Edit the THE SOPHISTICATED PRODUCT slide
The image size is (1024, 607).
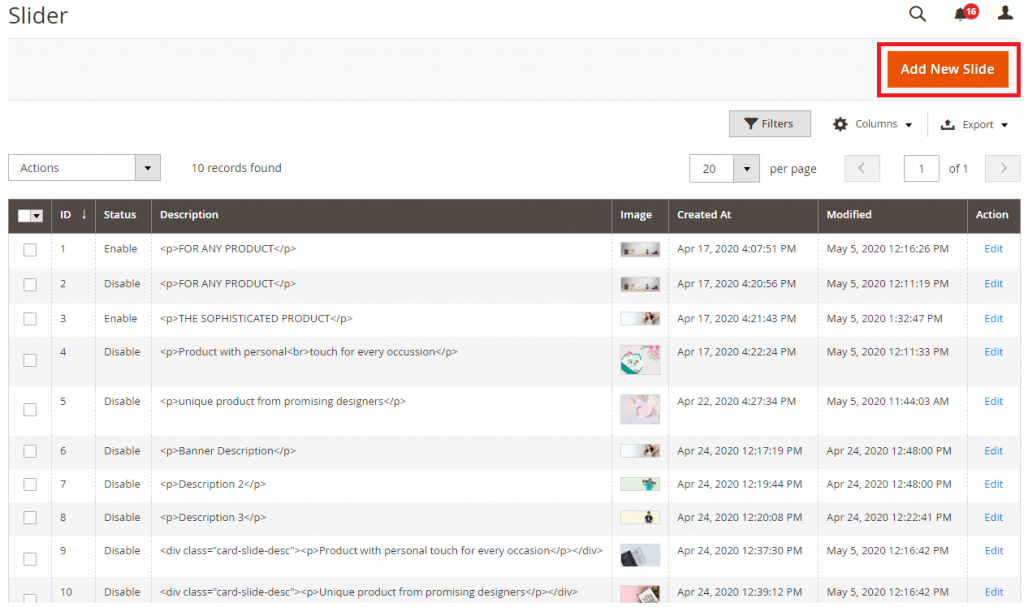pos(993,318)
